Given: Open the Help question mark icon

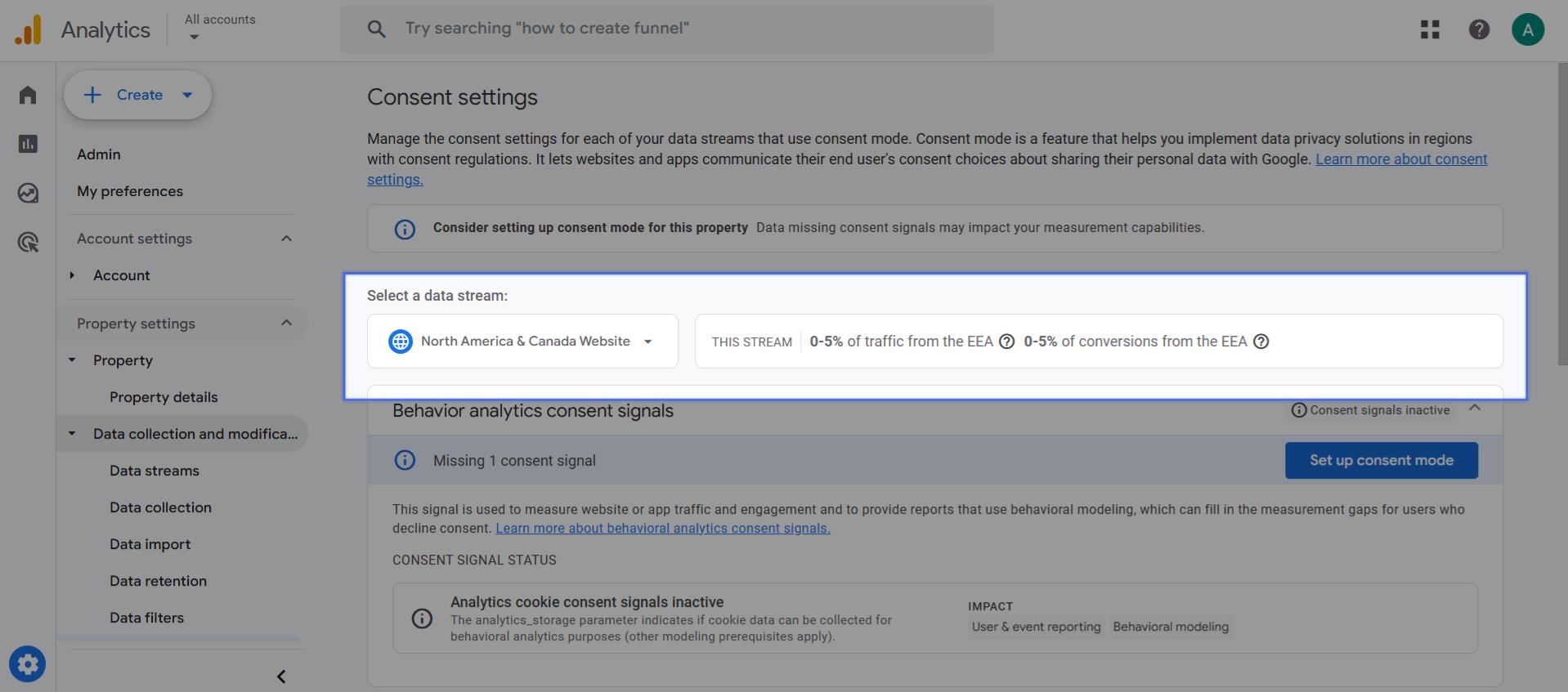Looking at the screenshot, I should tap(1479, 30).
